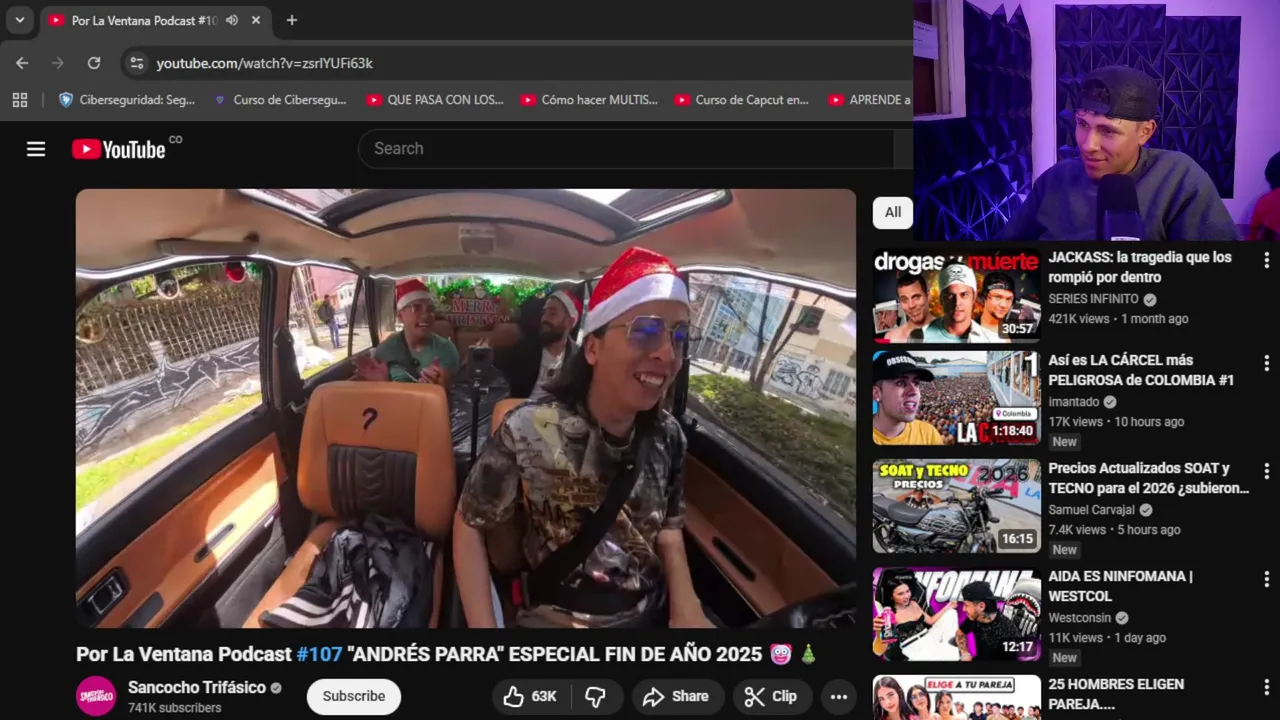Open the #107 hashtag link in title
1280x720 pixels.
[319, 654]
